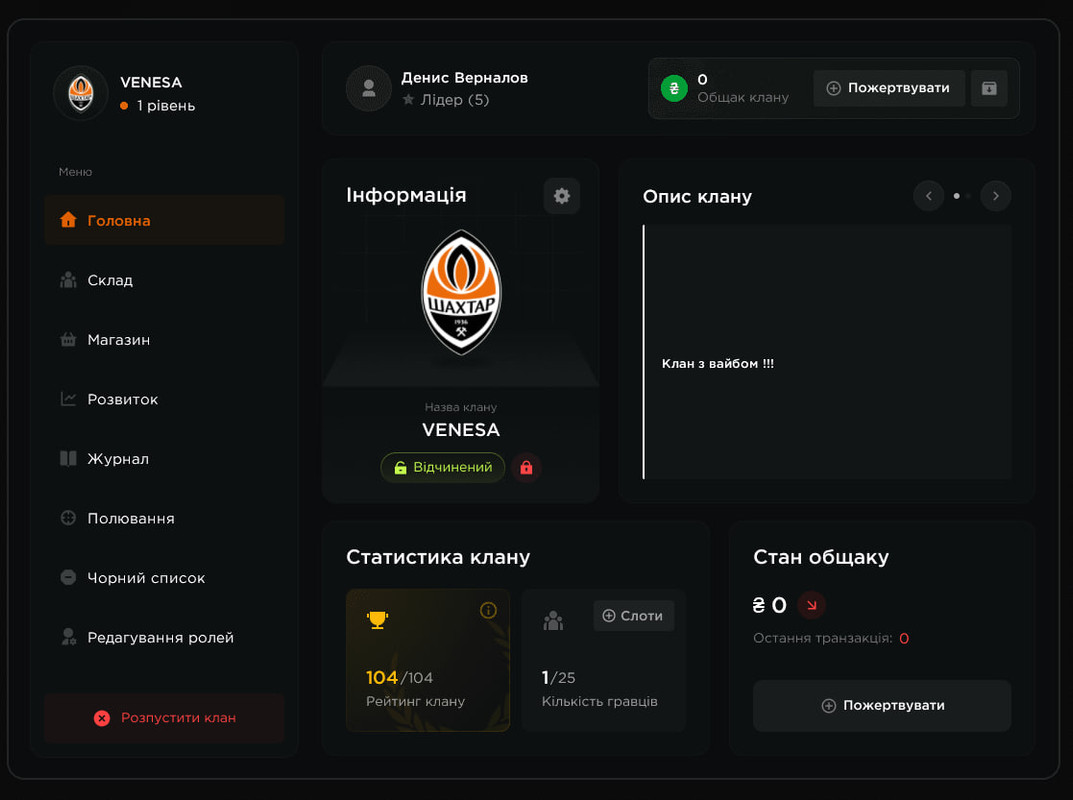Image resolution: width=1073 pixels, height=800 pixels.
Task: Click the info icon on rating card
Action: coord(488,610)
